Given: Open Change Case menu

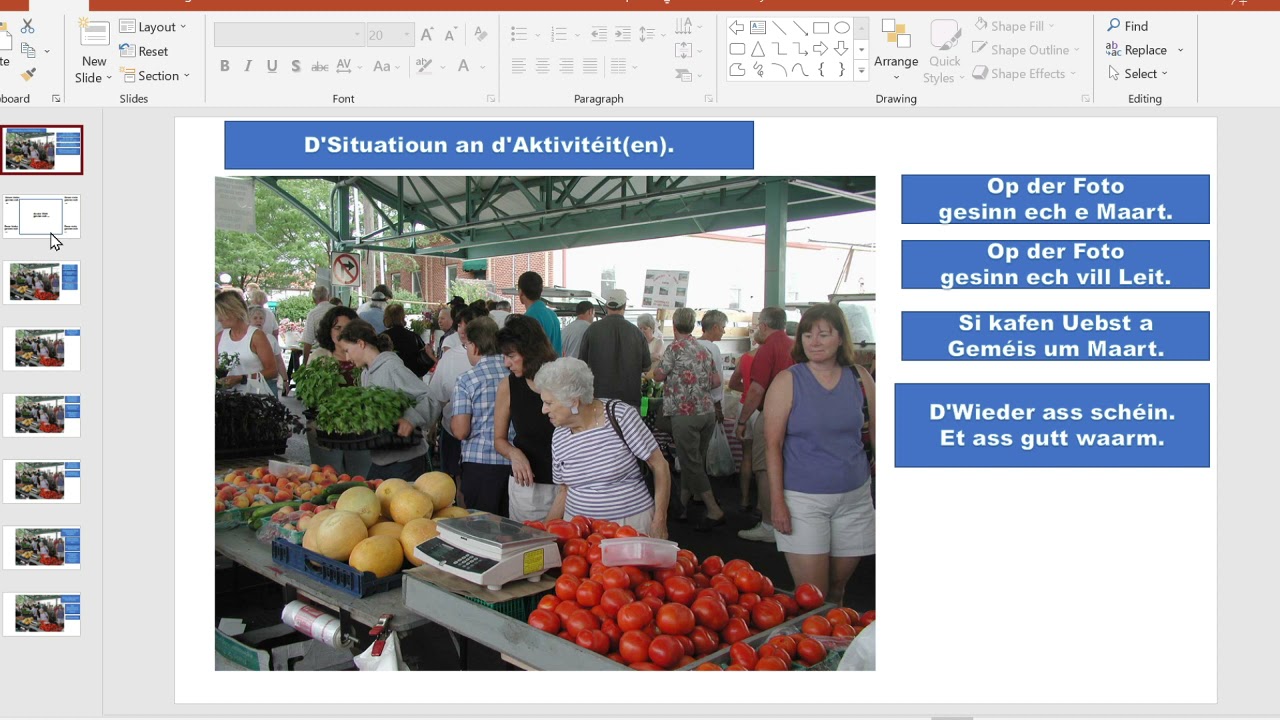Looking at the screenshot, I should coord(385,66).
